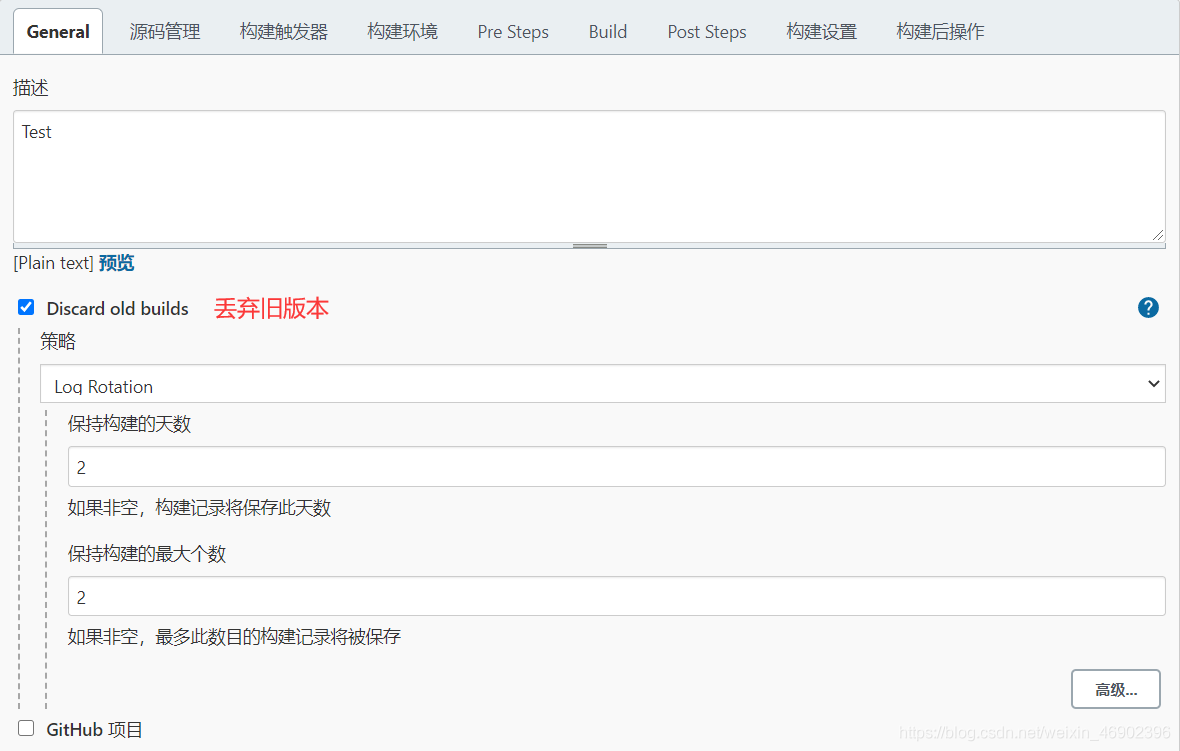Open the Log Rotation strategy dropdown
Viewport: 1180px width, 751px height.
coord(602,384)
